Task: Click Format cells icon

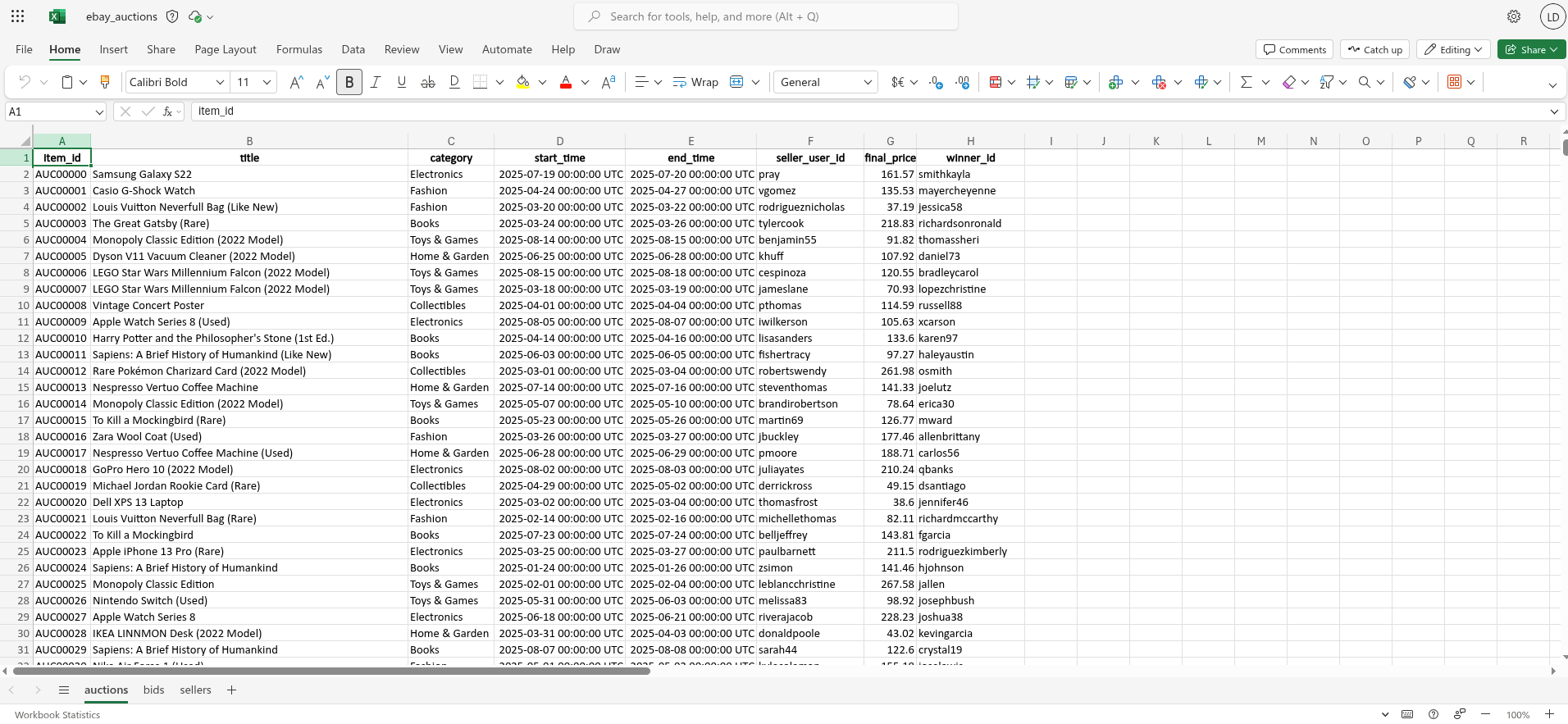Action: point(1201,82)
